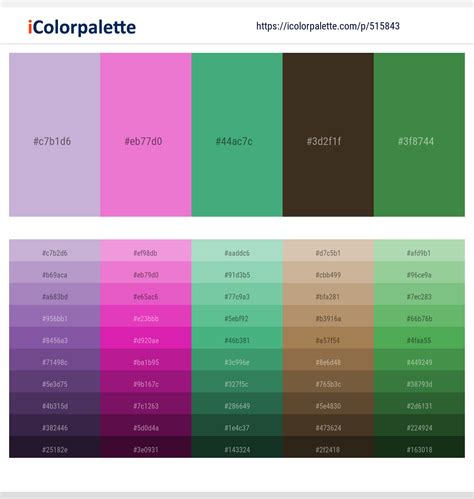Select the large #3f8744 green swatch
The image size is (474, 499).
[x=419, y=135]
